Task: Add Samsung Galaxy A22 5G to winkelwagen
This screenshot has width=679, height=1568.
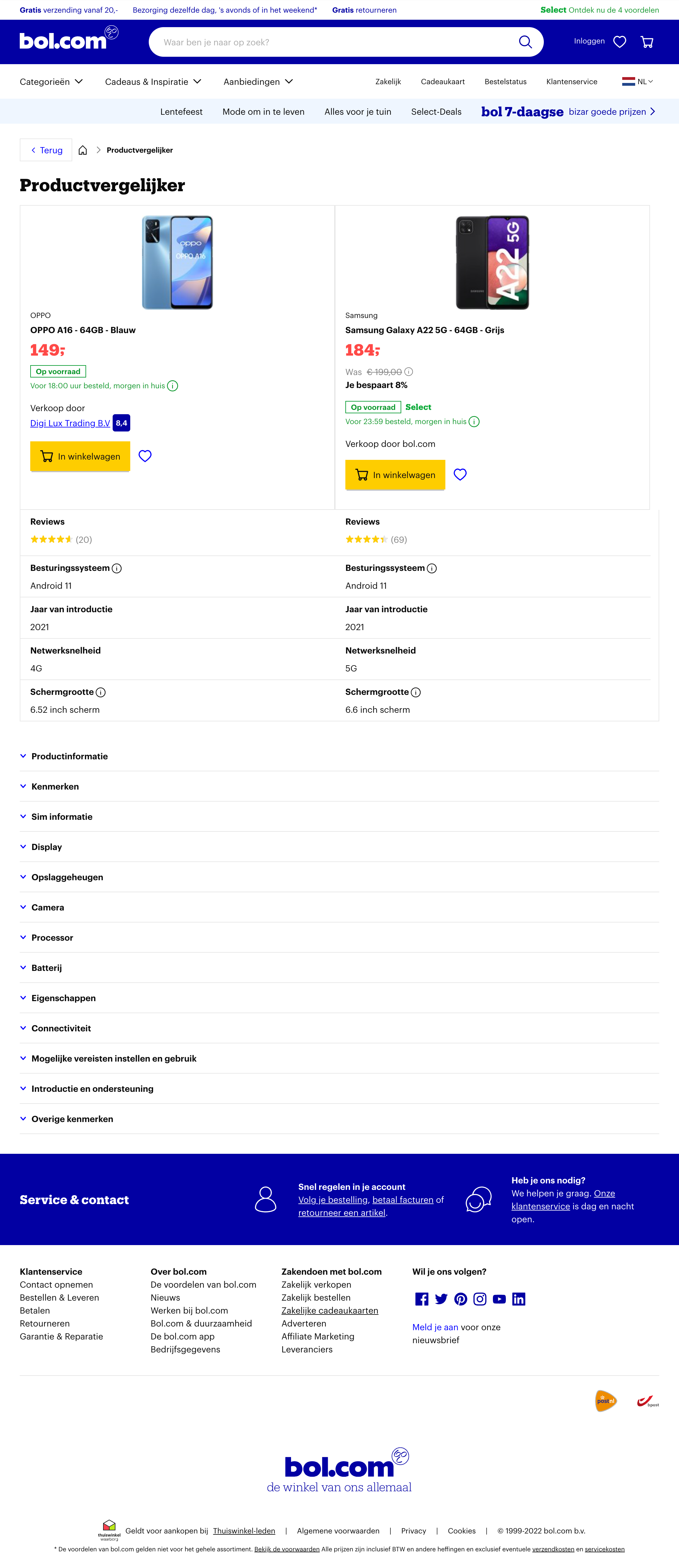Action: [x=395, y=475]
